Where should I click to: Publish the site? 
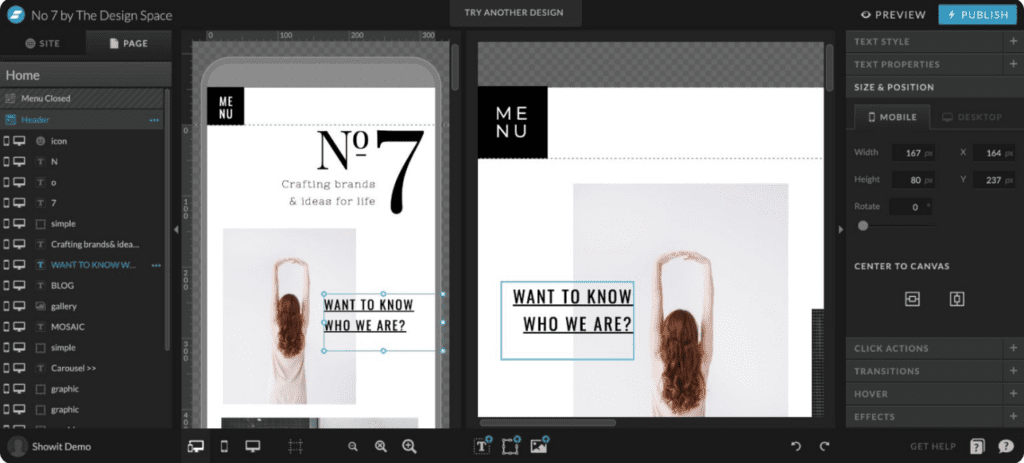(977, 14)
